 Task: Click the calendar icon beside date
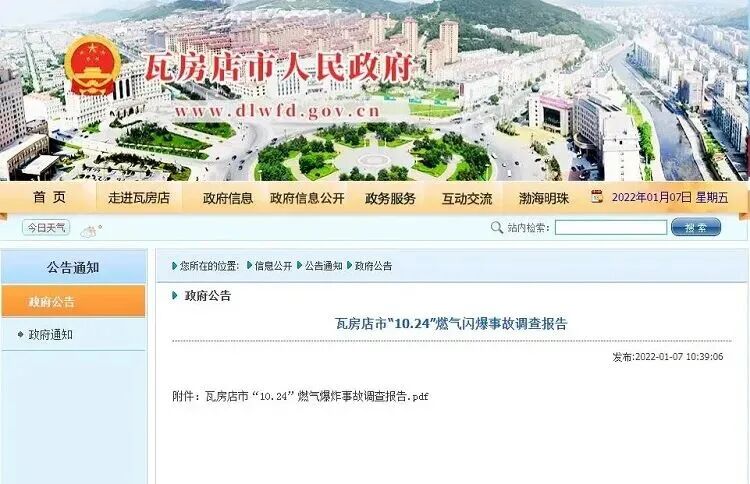point(597,197)
